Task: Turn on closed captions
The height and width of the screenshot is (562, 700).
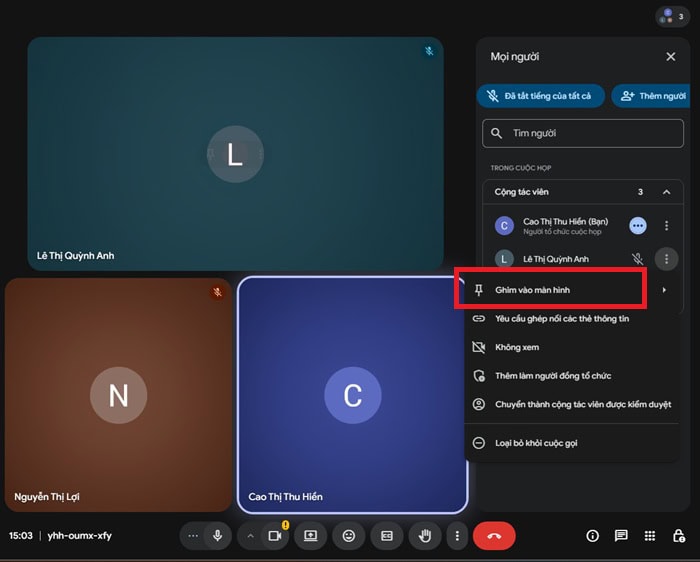Action: (387, 535)
